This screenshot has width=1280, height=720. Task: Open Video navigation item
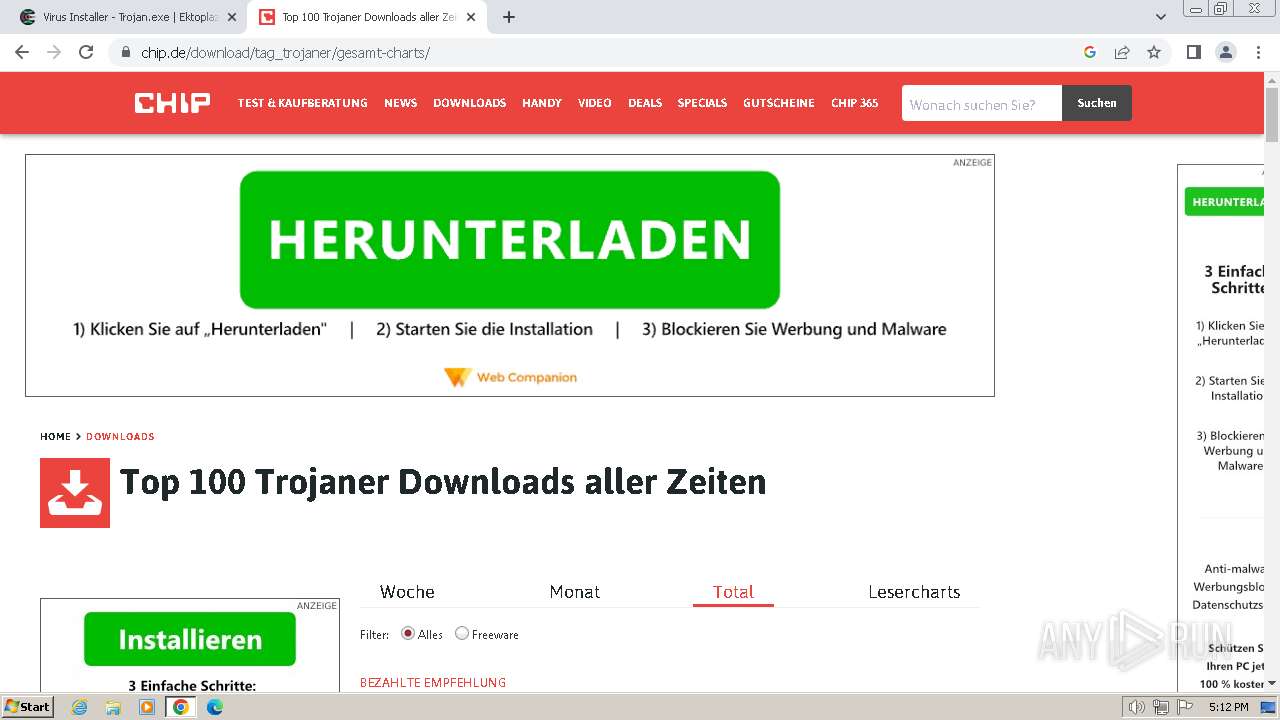[x=595, y=103]
